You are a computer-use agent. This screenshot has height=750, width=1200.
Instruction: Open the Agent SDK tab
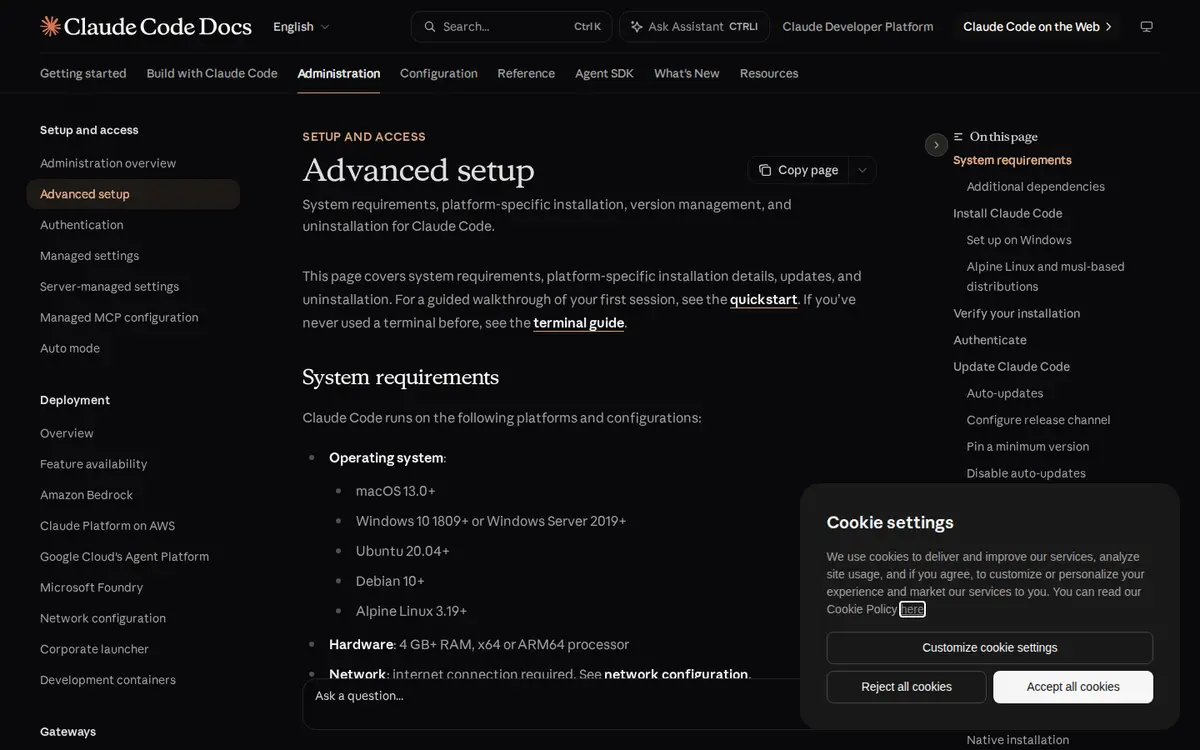tap(604, 73)
